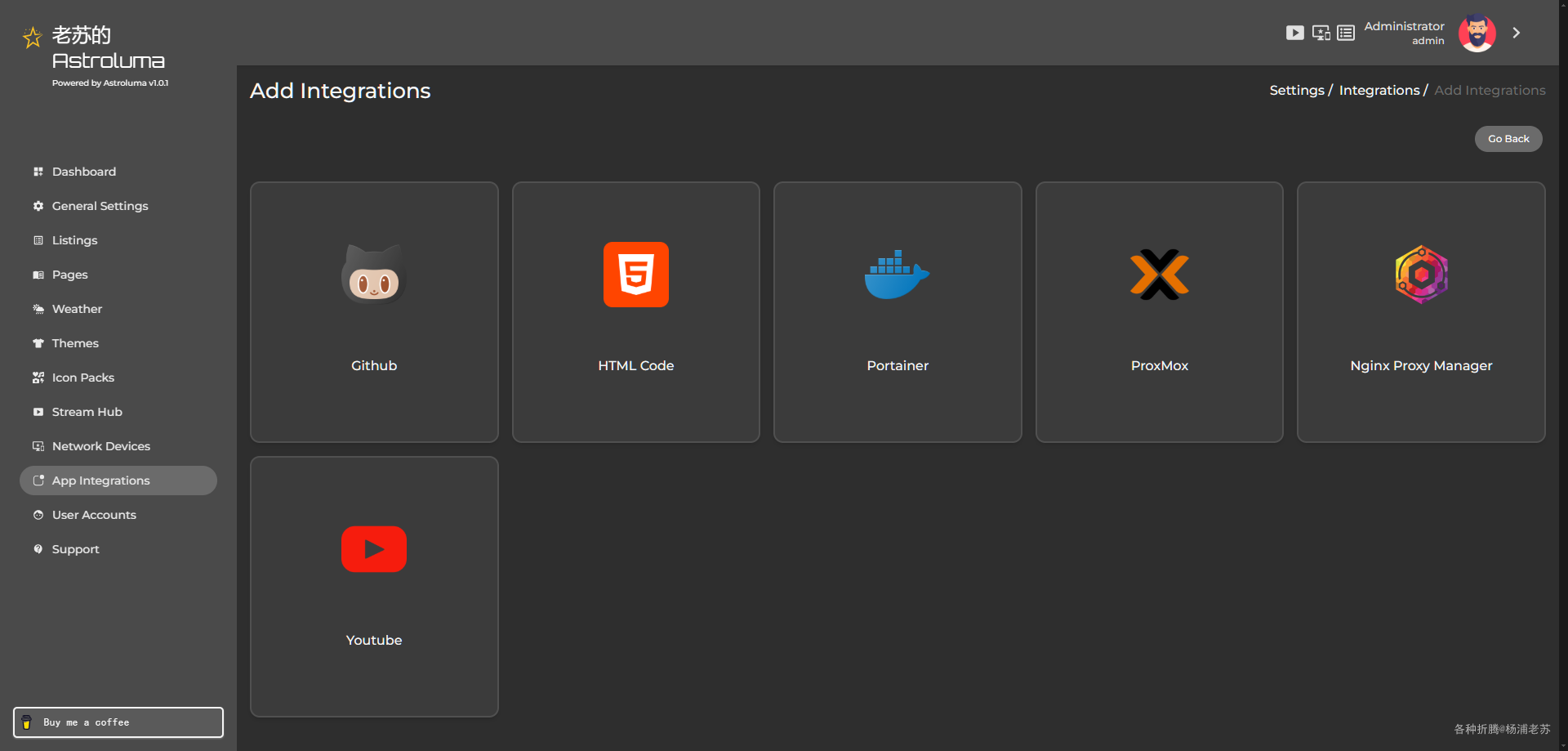The image size is (1568, 751).
Task: Click the ProxMox card label
Action: (x=1160, y=365)
